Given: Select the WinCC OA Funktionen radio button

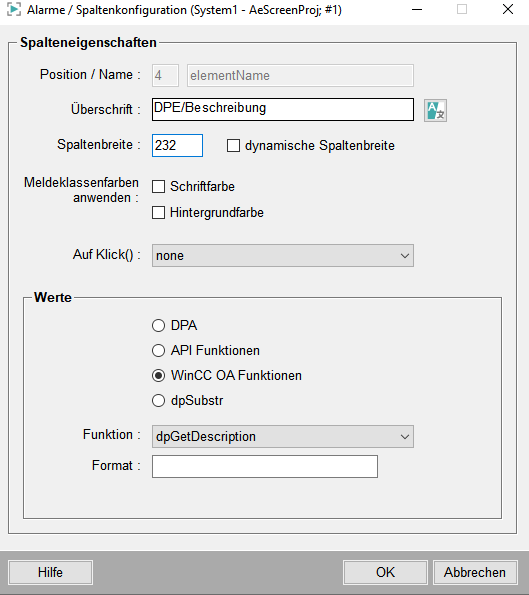Looking at the screenshot, I should 158,376.
